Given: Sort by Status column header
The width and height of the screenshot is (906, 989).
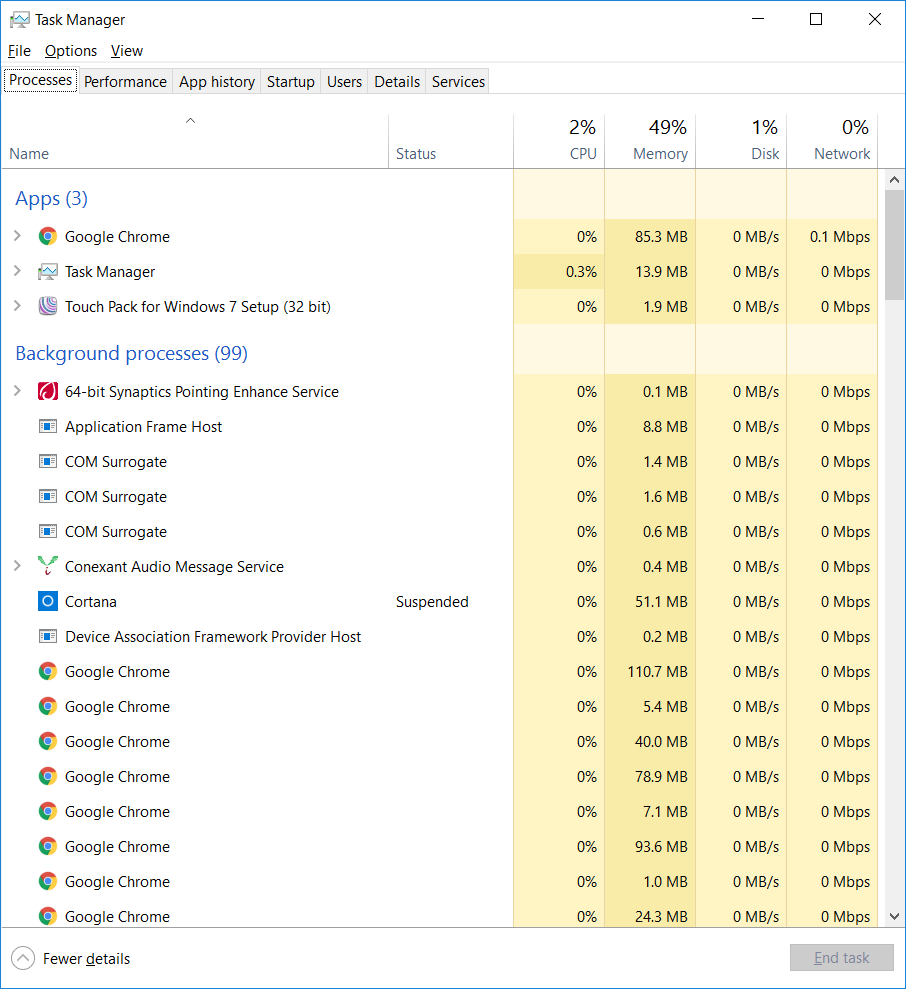Looking at the screenshot, I should point(450,141).
